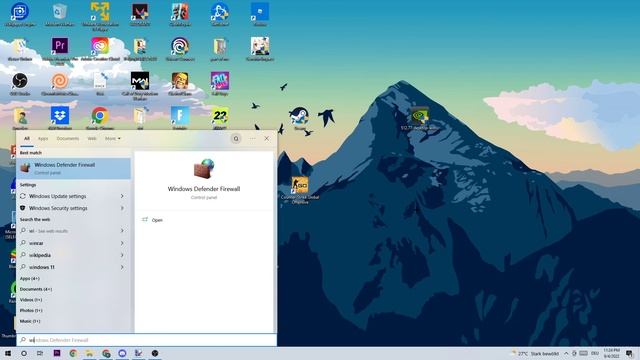
Task: Launch Adobe Premiere Pro desktop shortcut
Action: click(x=60, y=47)
